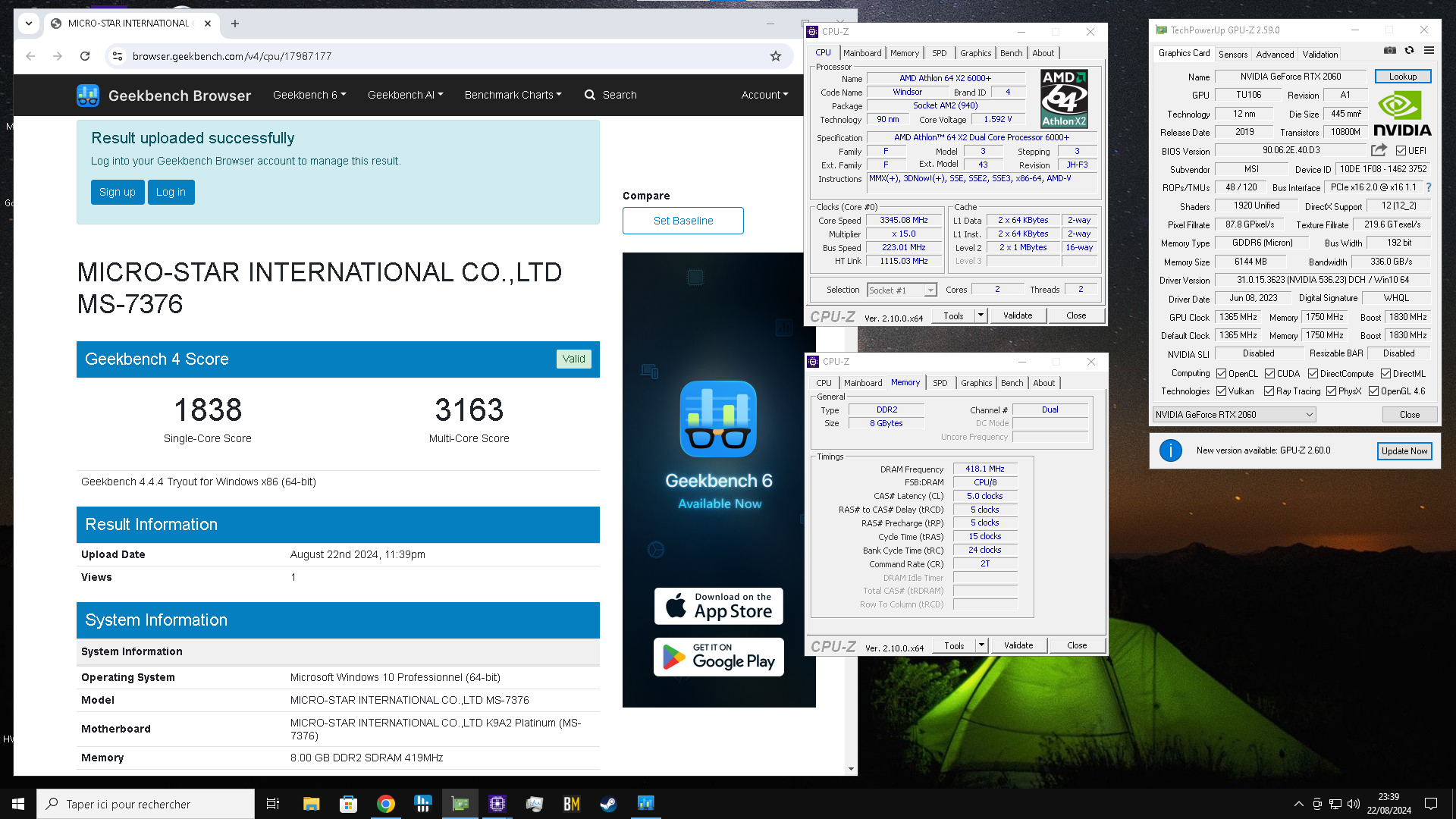
Task: Toggle the Vulkan checkbox
Action: pos(1221,391)
